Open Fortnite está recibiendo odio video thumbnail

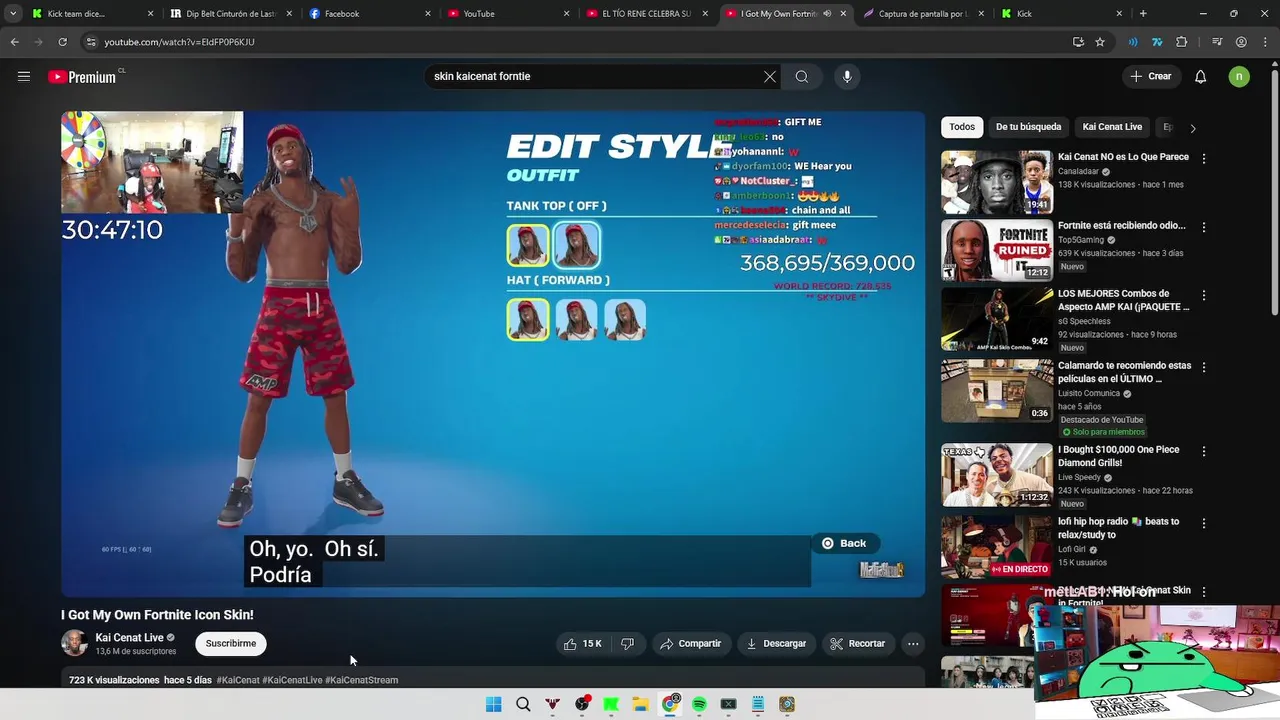[997, 250]
